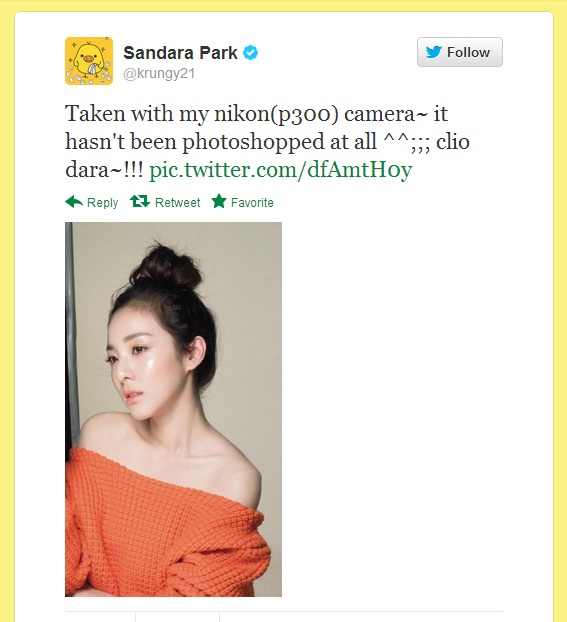Click the retweet arrows icon

point(140,202)
